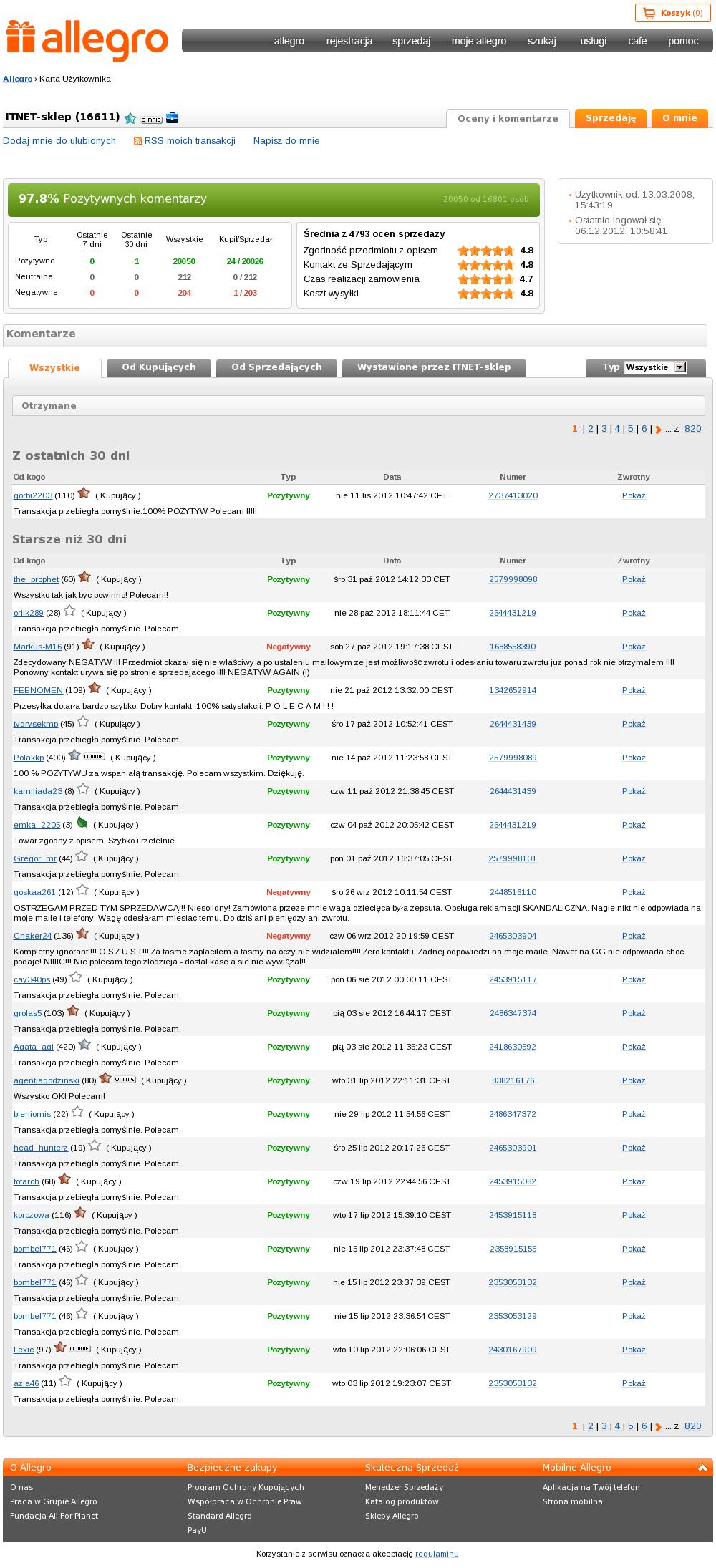
Task: Click the 'Otrzymane' section header
Action: [359, 406]
